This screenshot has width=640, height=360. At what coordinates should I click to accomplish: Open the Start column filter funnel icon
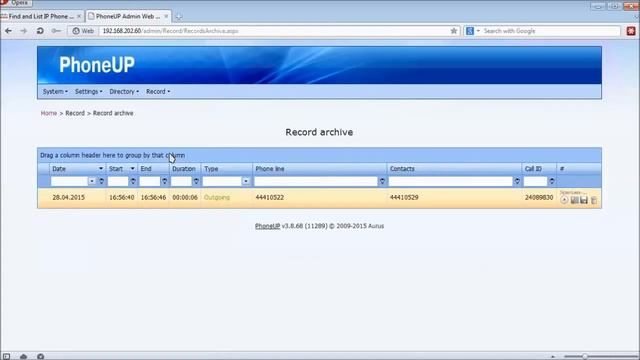point(133,181)
